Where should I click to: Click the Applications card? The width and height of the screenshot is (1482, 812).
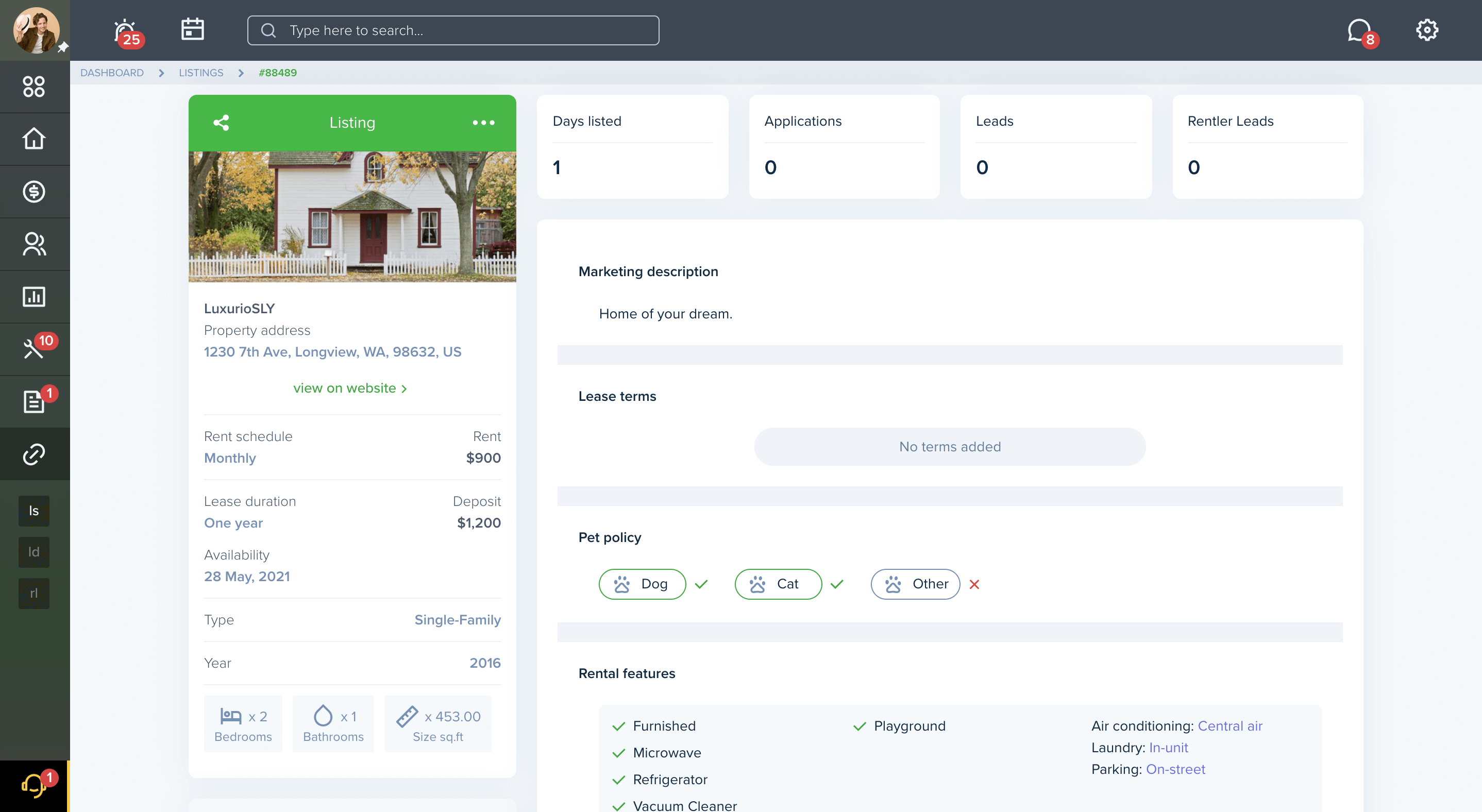pyautogui.click(x=844, y=147)
